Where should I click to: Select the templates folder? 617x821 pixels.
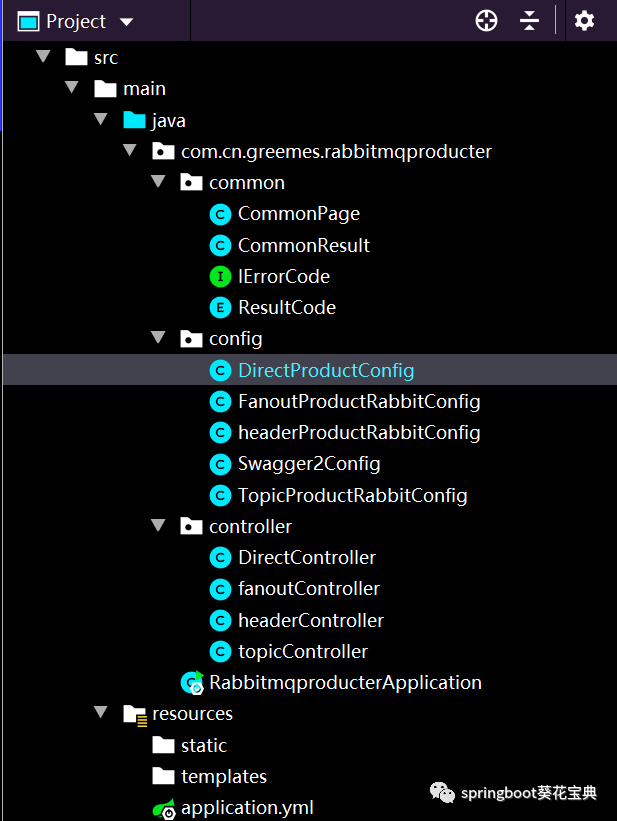(224, 776)
